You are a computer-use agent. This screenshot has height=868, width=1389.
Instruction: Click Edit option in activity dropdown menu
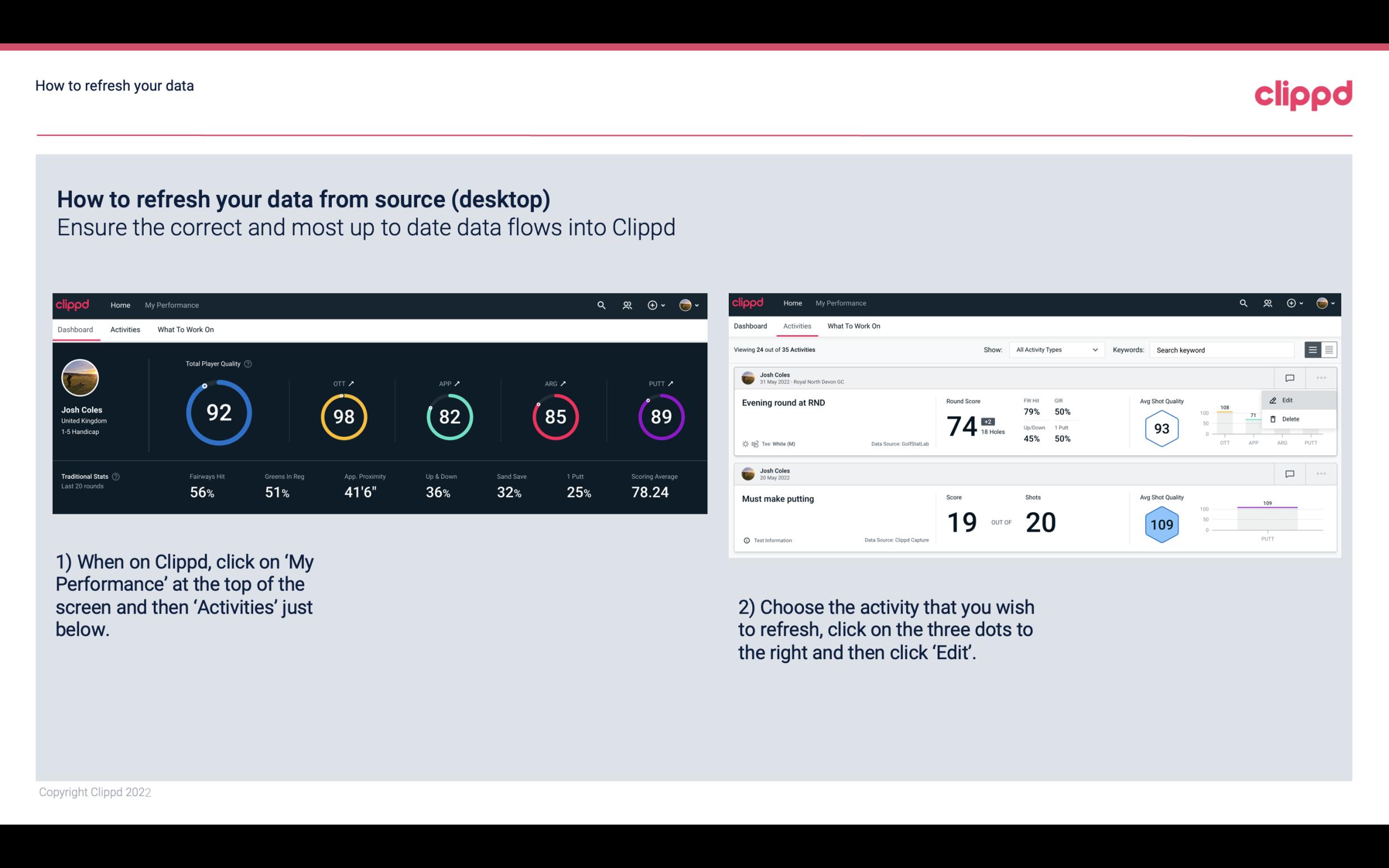pyautogui.click(x=1288, y=399)
